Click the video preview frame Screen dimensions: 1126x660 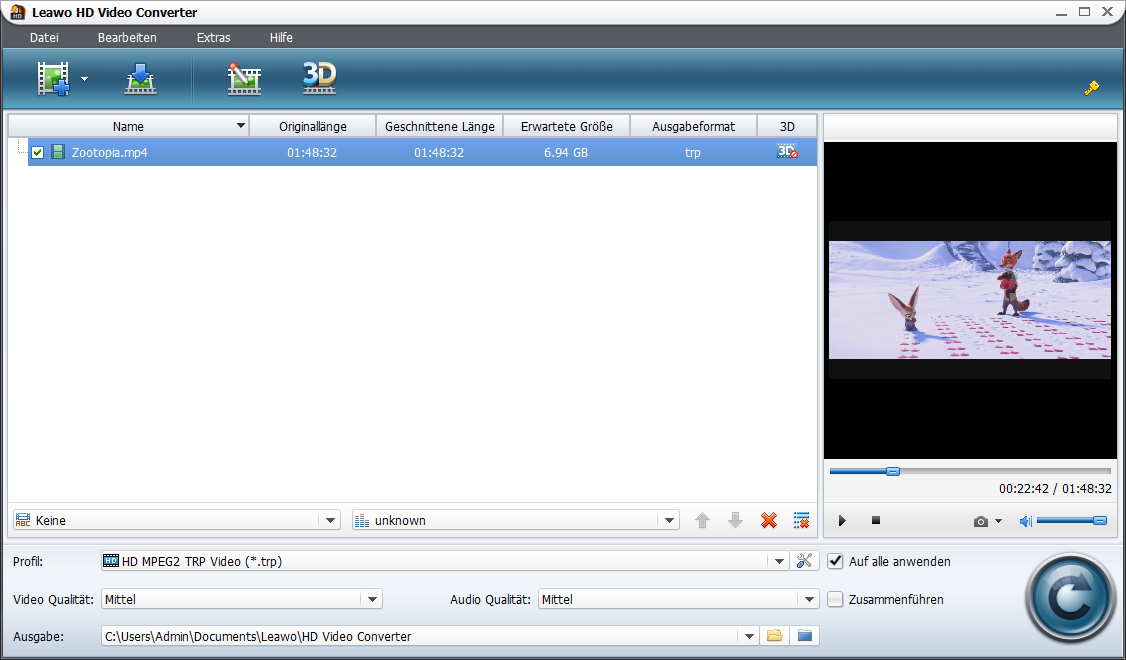[969, 299]
